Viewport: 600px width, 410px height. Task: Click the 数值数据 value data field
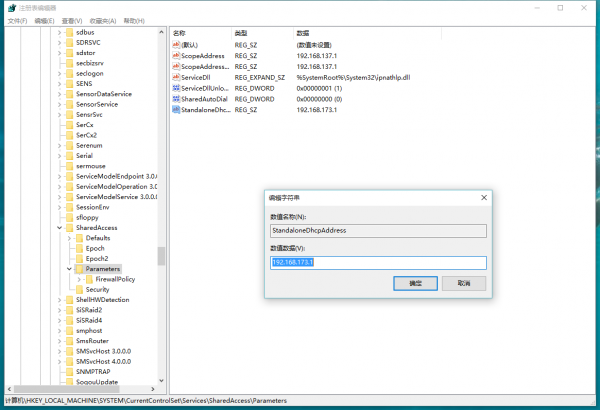click(377, 263)
